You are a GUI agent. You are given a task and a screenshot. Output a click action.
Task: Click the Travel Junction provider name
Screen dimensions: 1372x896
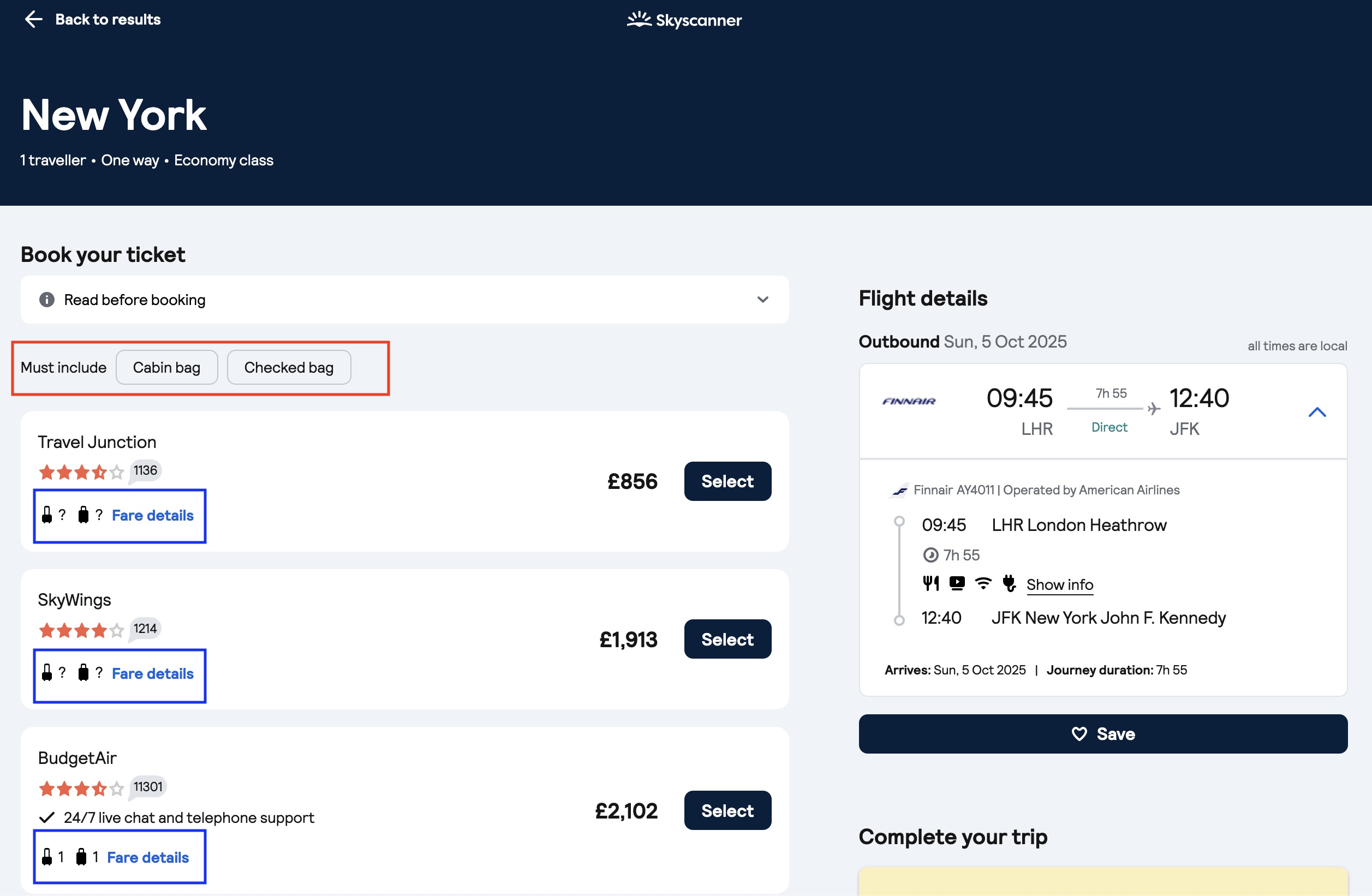click(97, 442)
